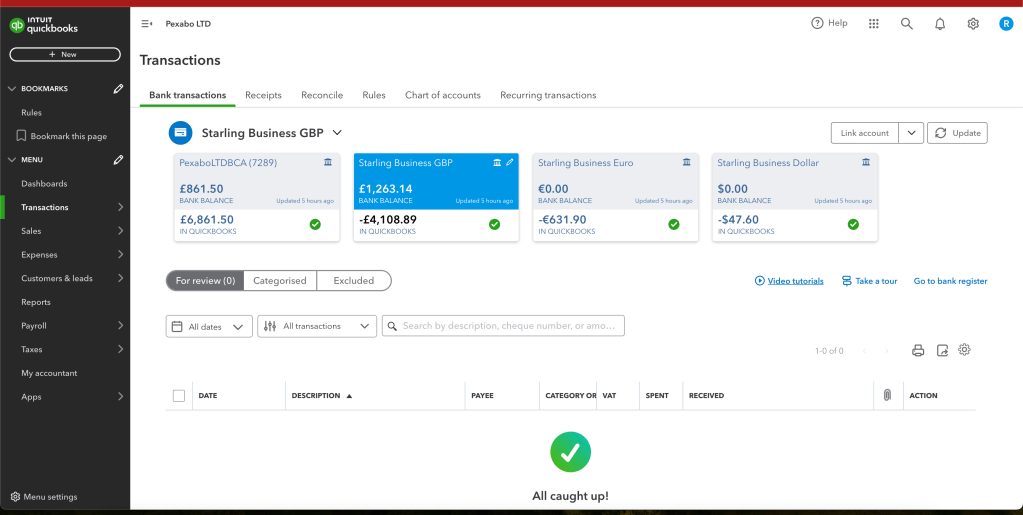Click the bookmark icon beside Bookmark this page
Screen dimensions: 1023x515
[x=21, y=136]
